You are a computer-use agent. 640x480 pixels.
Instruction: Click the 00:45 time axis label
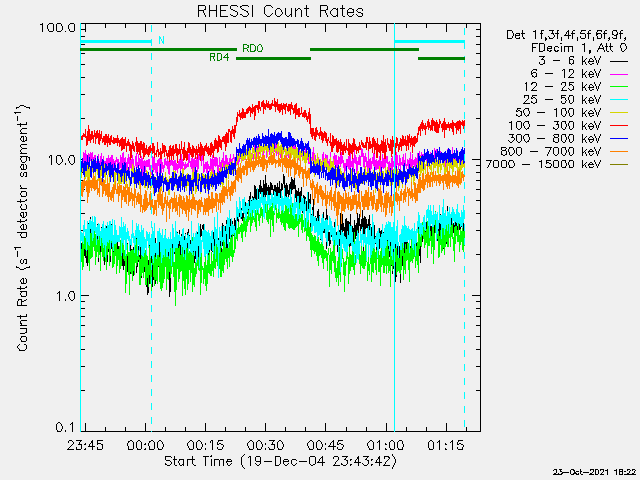(326, 445)
